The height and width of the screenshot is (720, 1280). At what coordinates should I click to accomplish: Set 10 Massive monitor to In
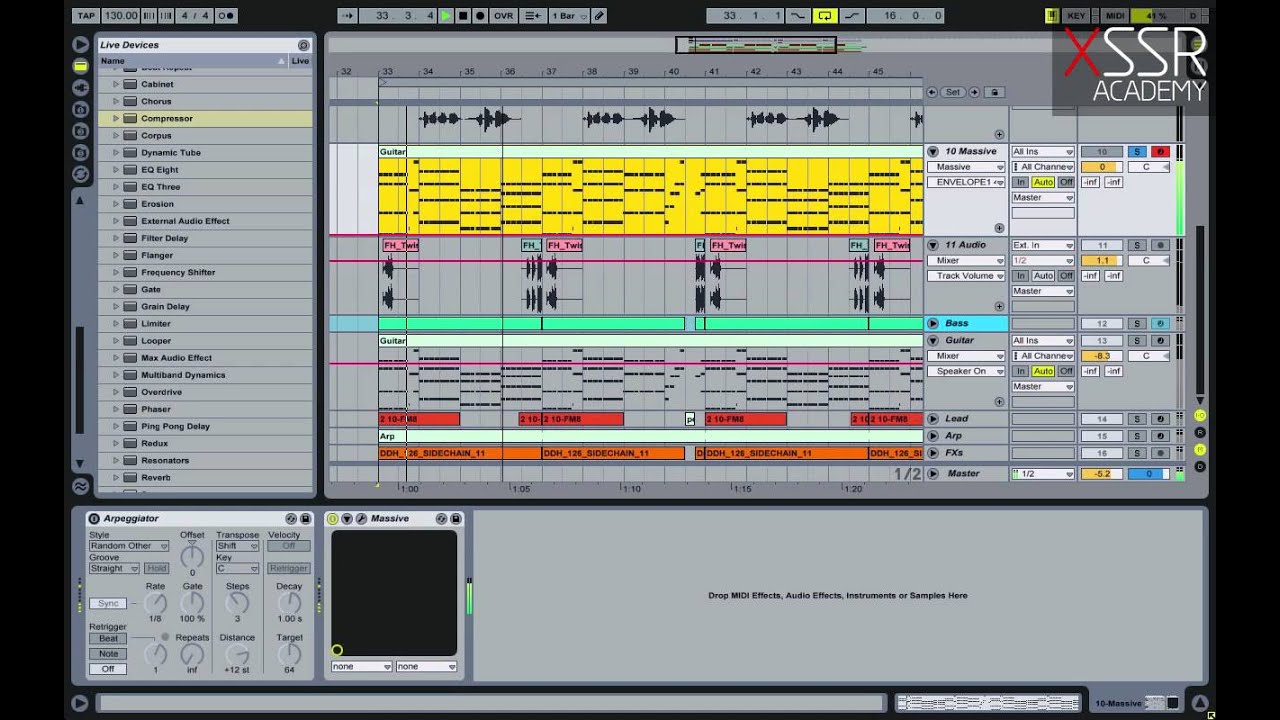[1021, 183]
